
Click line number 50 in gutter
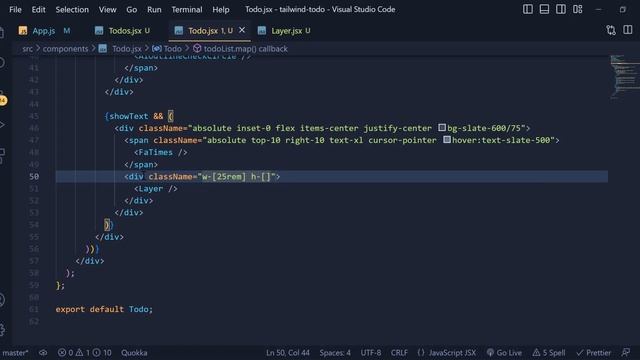pos(34,176)
